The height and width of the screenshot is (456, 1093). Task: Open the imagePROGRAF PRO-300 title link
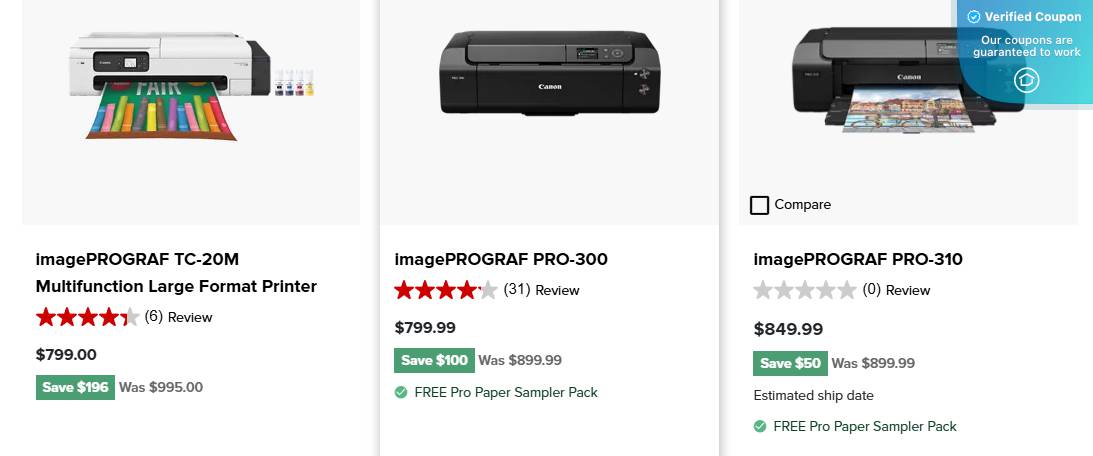[501, 260]
